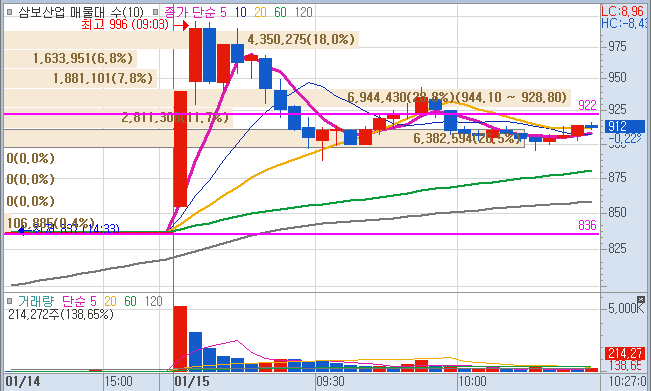Click the 10:00 time axis label
The image size is (651, 391).
(472, 381)
